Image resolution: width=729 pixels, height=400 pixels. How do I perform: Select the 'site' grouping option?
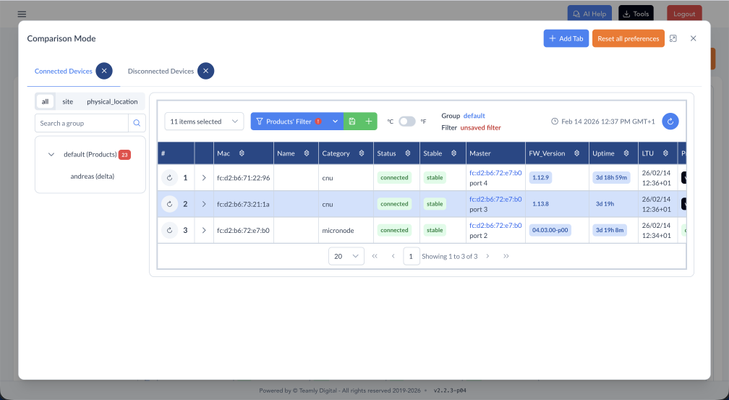67,101
